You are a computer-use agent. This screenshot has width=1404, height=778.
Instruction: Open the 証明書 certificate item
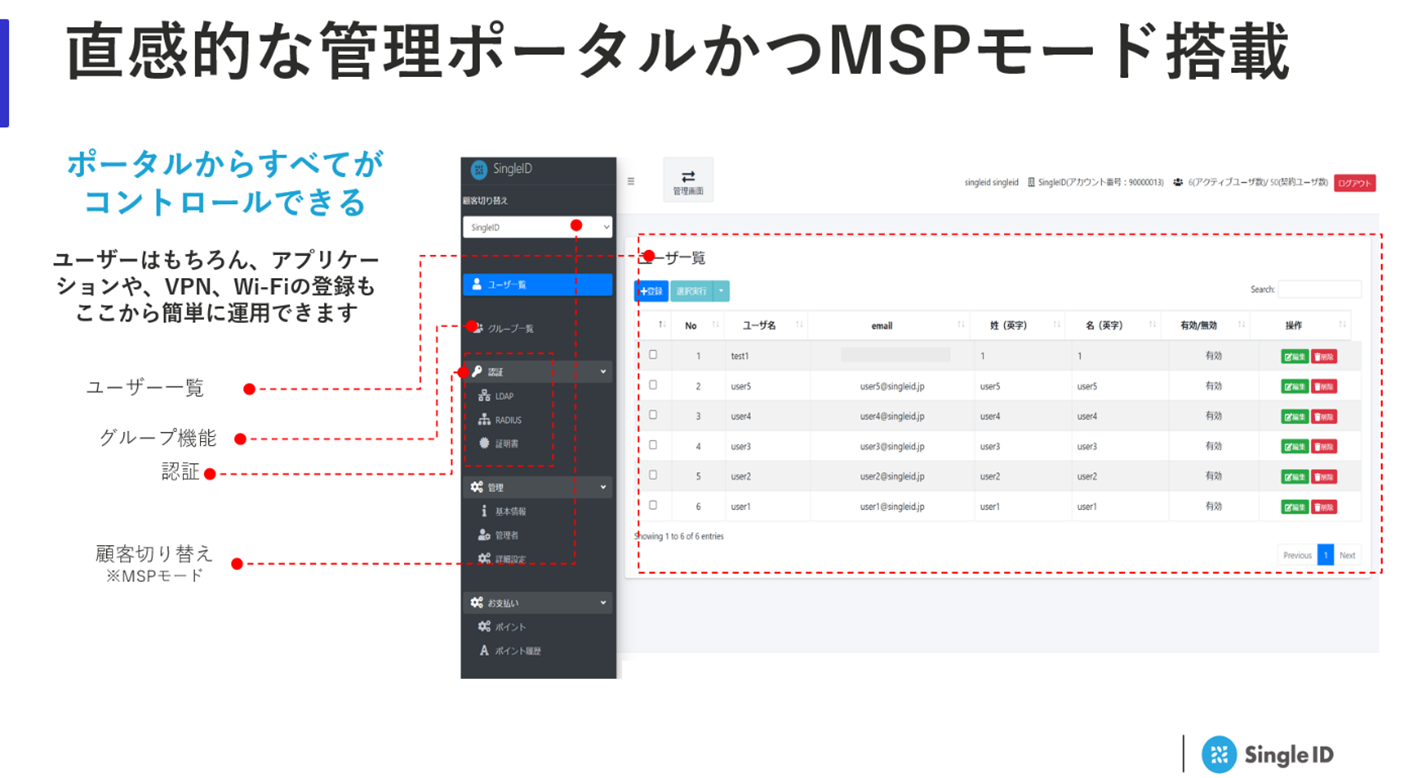[x=506, y=443]
